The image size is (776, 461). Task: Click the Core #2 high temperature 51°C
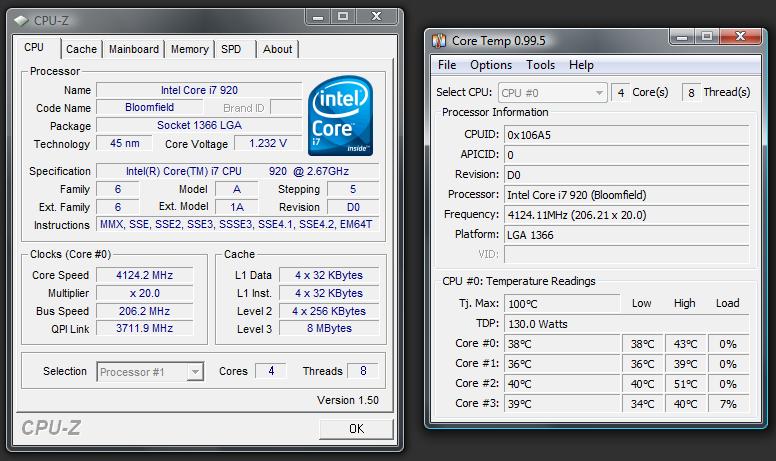[685, 384]
